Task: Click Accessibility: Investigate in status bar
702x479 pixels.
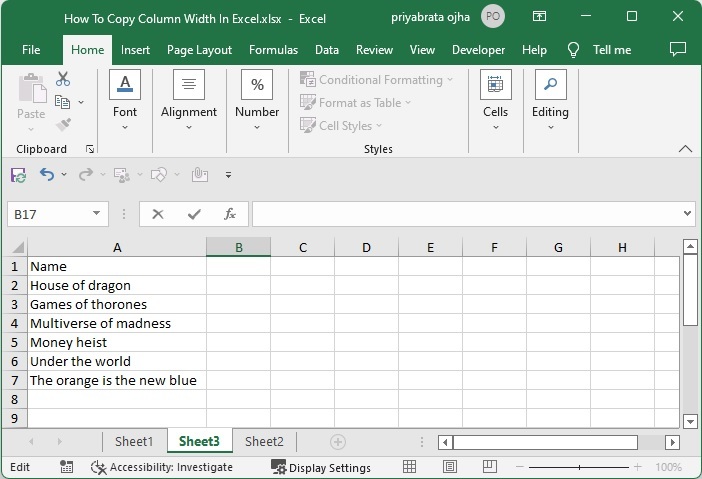Action: tap(162, 467)
